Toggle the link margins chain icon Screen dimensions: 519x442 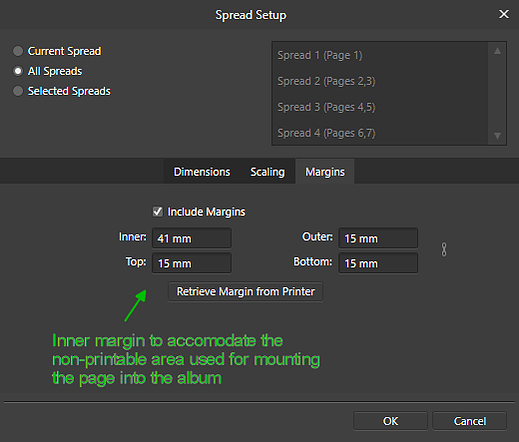click(x=444, y=250)
